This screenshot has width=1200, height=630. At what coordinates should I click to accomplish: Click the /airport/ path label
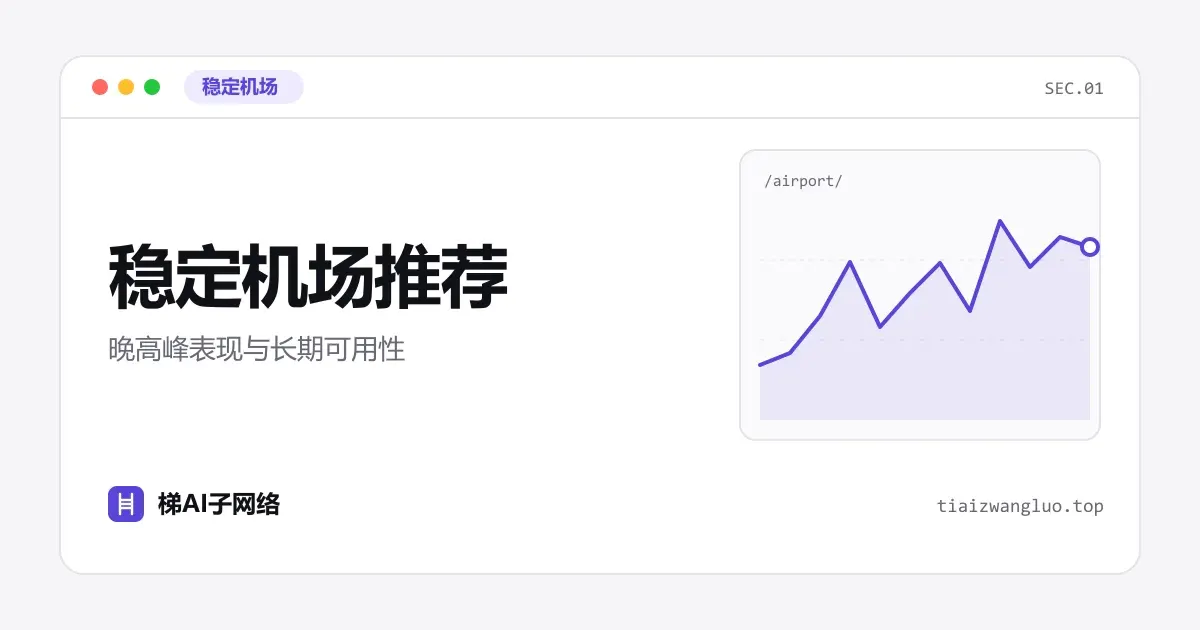tap(803, 181)
